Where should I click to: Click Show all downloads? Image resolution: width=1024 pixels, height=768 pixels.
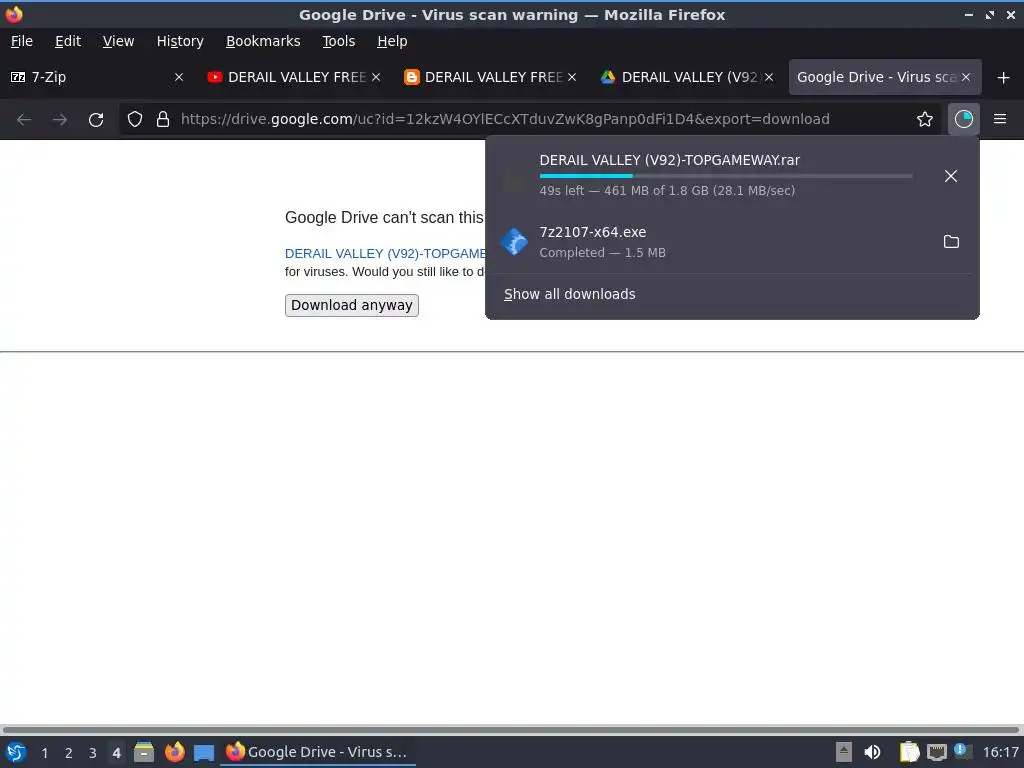(x=569, y=294)
